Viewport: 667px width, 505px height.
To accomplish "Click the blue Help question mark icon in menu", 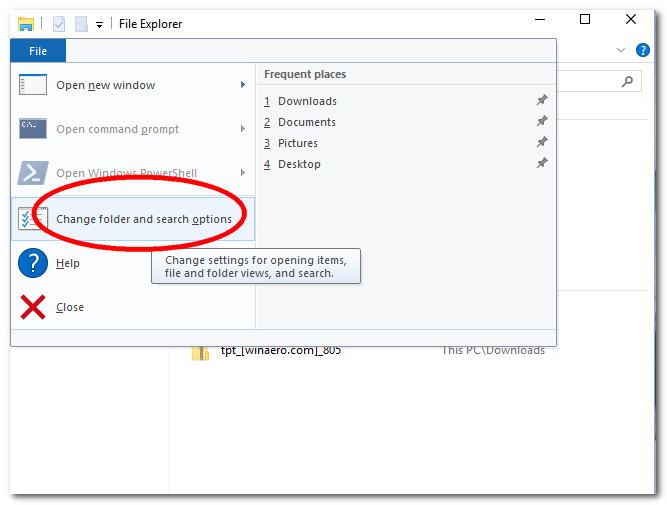I will click(x=33, y=263).
